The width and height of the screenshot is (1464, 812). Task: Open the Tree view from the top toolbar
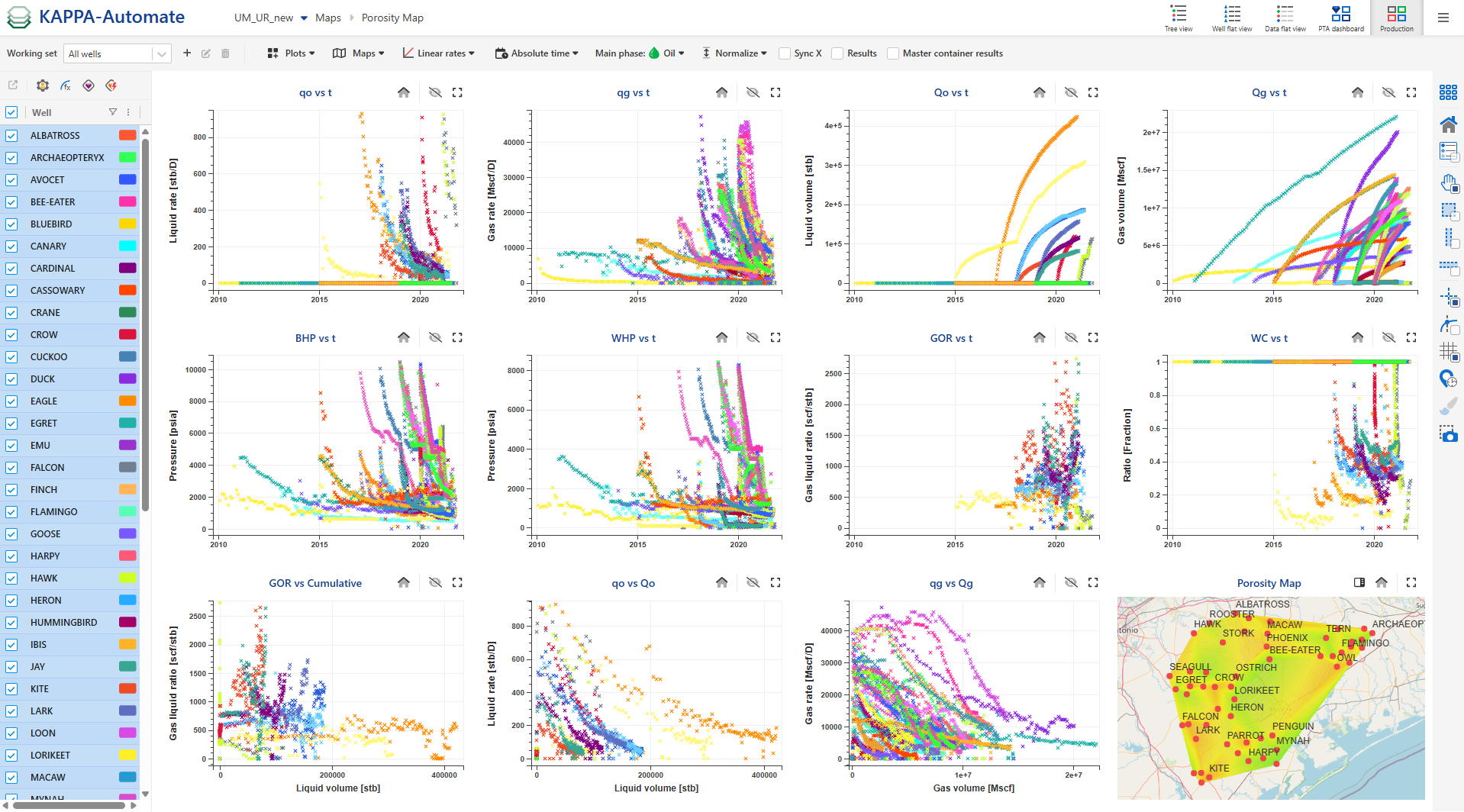coord(1179,18)
